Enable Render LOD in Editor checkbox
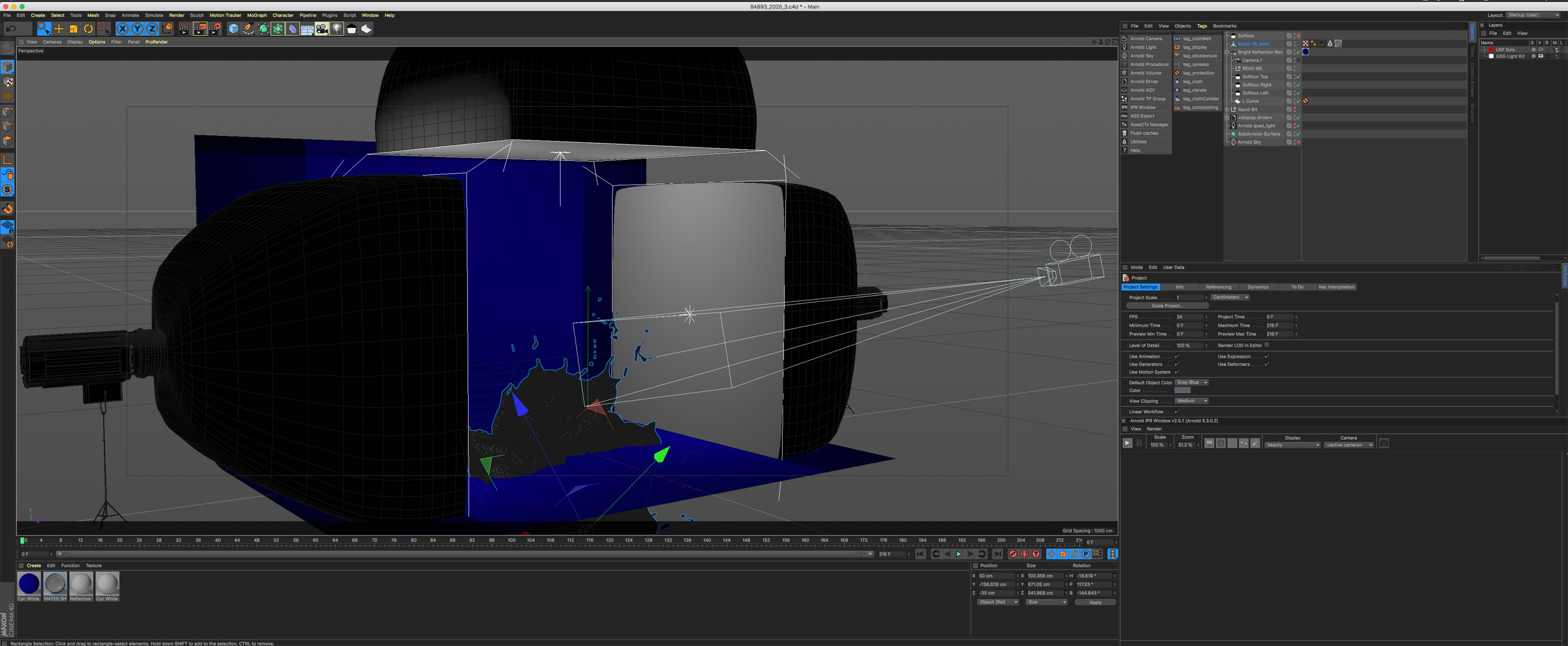This screenshot has height=646, width=1568. 1267,345
